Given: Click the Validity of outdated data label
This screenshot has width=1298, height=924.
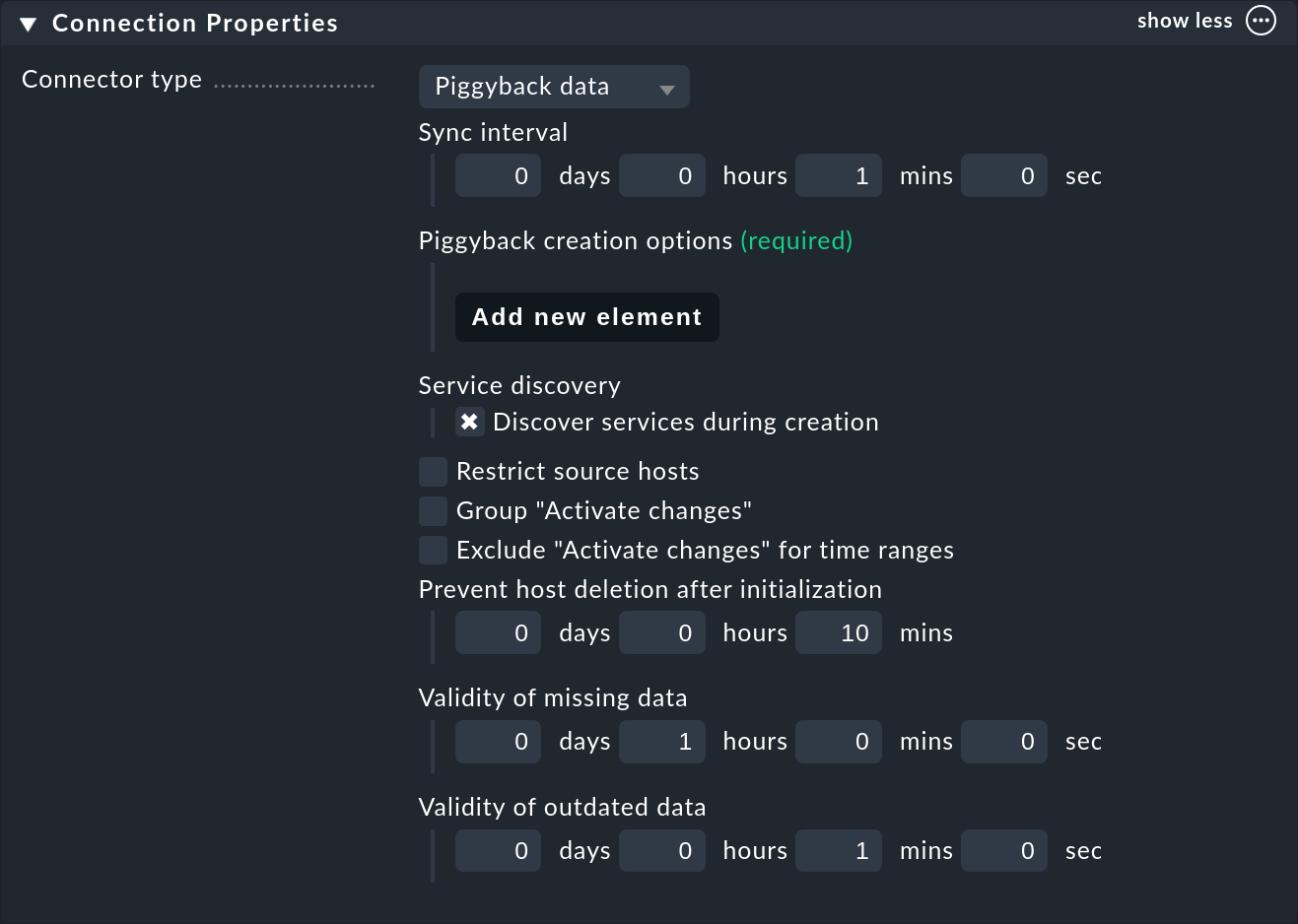Looking at the screenshot, I should 562,808.
